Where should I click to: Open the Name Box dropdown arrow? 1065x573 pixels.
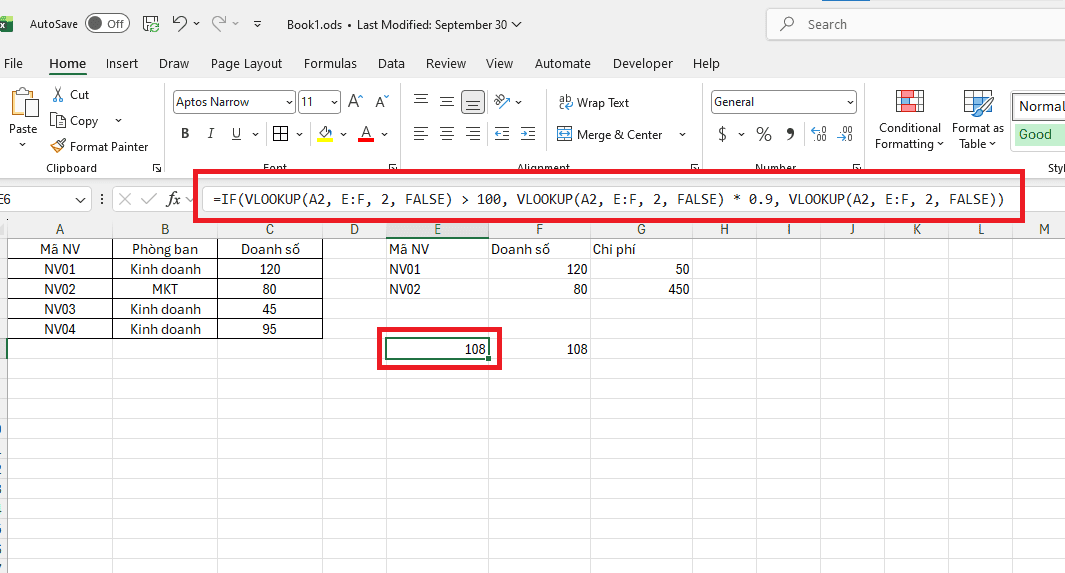point(80,200)
